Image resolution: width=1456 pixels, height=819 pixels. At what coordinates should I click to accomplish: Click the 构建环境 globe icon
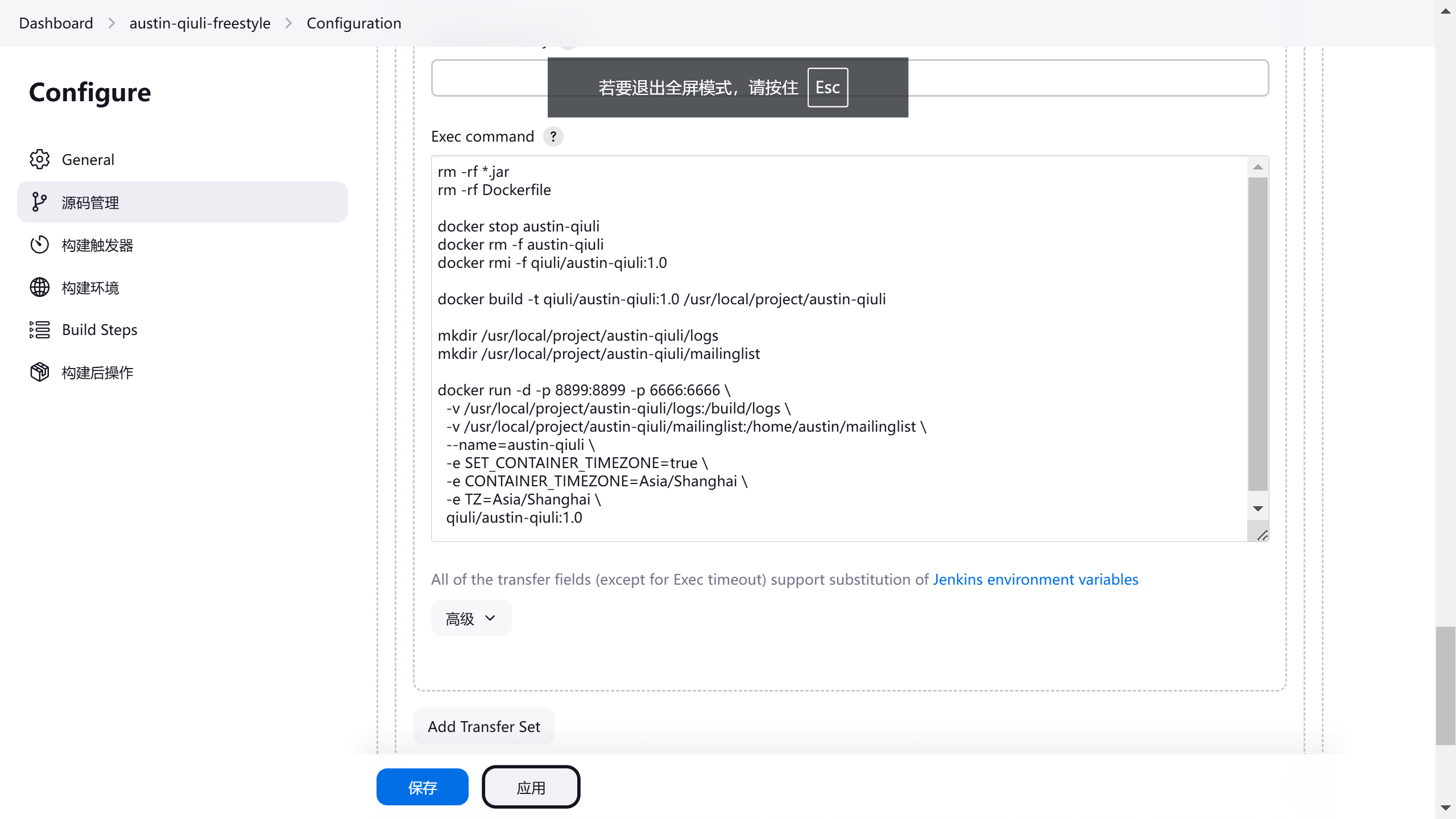(x=40, y=287)
